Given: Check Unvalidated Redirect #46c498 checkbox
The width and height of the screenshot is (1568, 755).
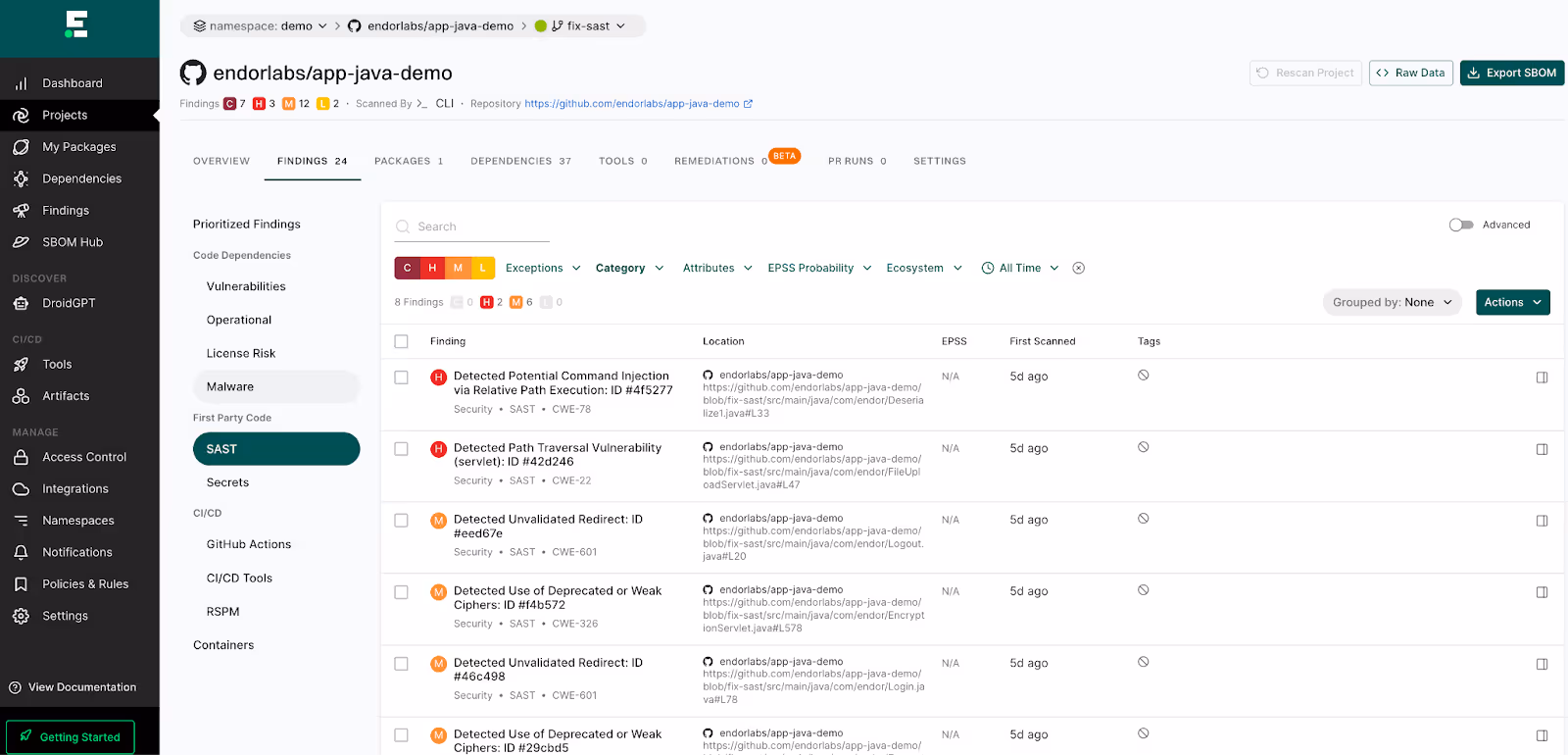Looking at the screenshot, I should coord(401,664).
